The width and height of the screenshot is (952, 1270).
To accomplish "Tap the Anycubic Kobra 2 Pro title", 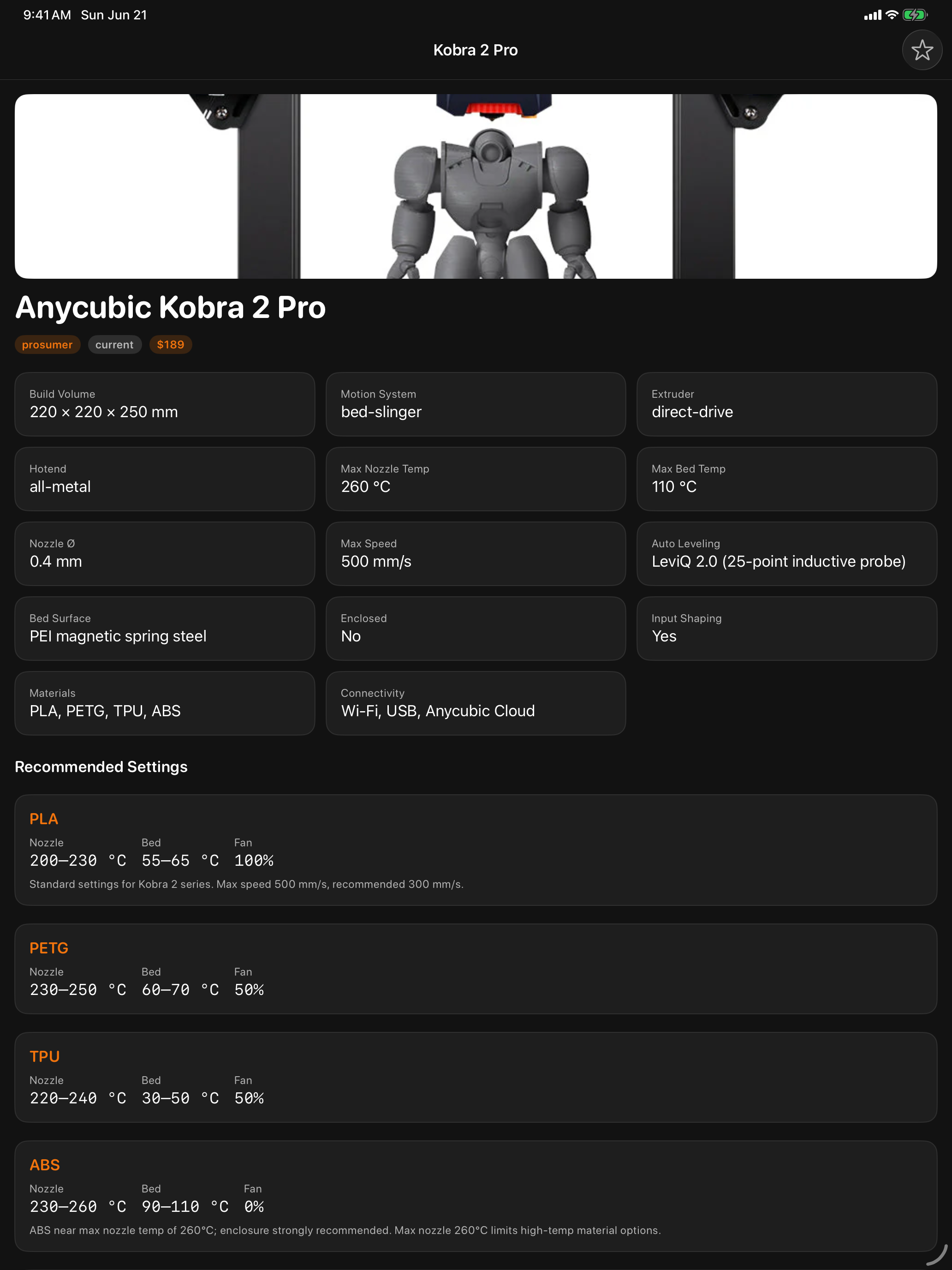I will click(x=171, y=307).
